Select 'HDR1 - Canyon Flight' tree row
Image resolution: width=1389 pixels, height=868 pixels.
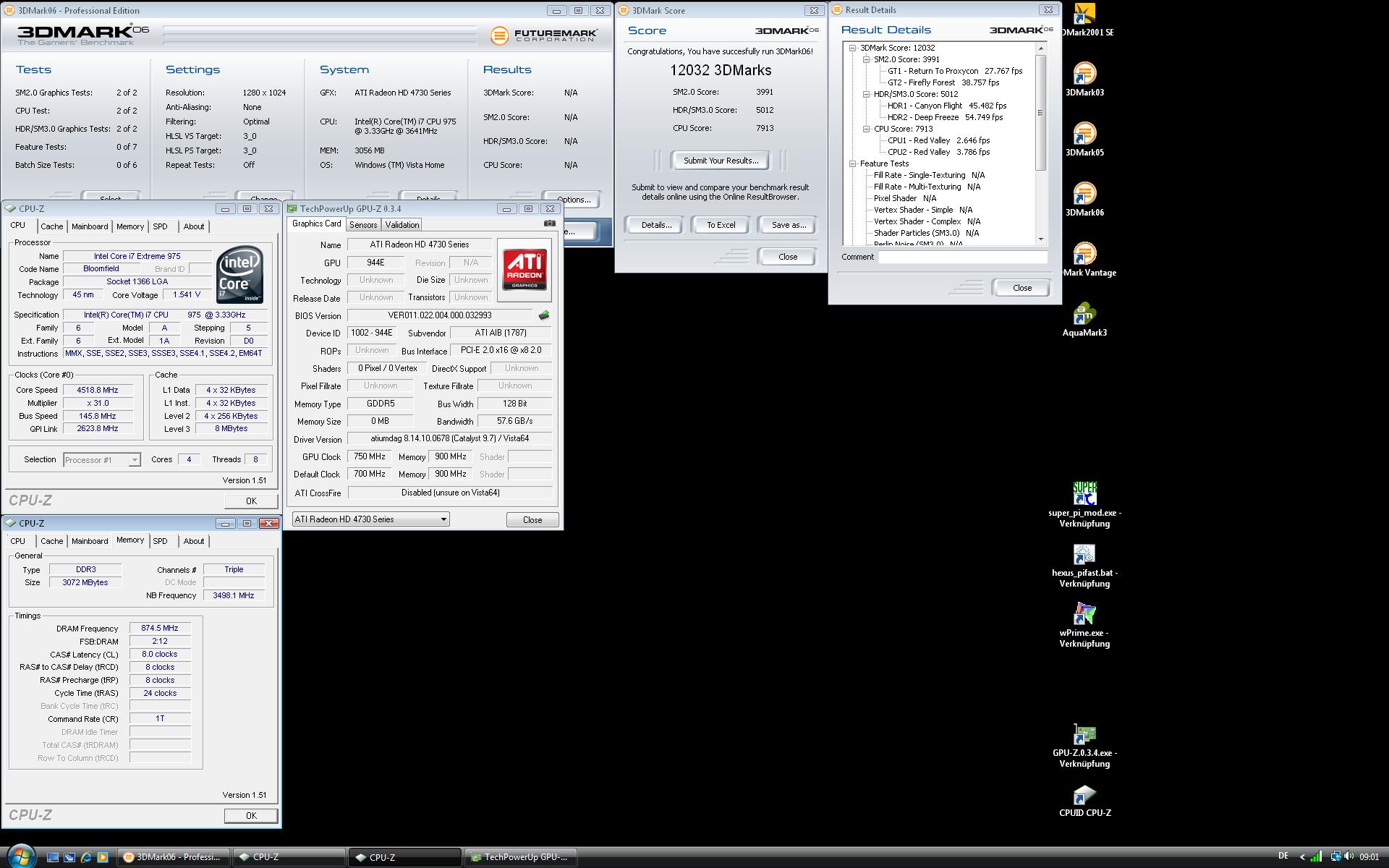[947, 106]
